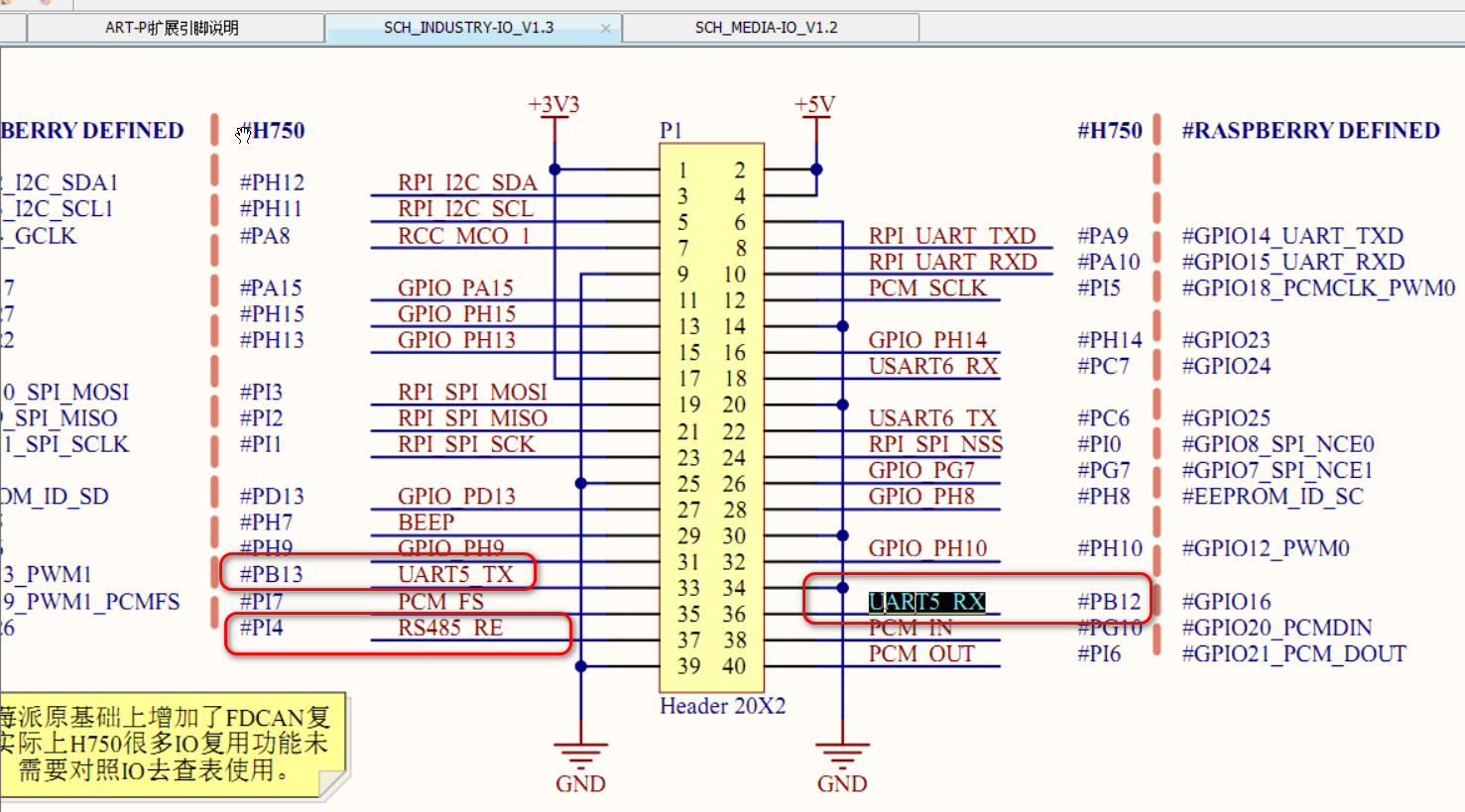The width and height of the screenshot is (1465, 812).
Task: Click the RPI_UART_TXD net label
Action: click(x=952, y=236)
